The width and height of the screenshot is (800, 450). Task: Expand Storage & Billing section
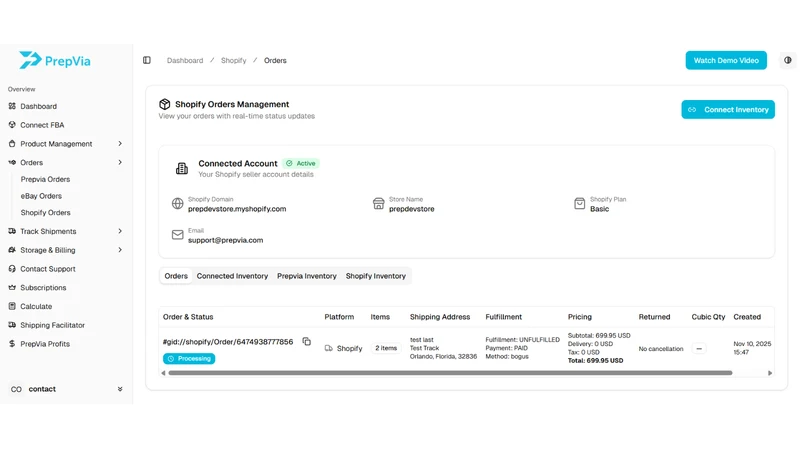point(65,250)
